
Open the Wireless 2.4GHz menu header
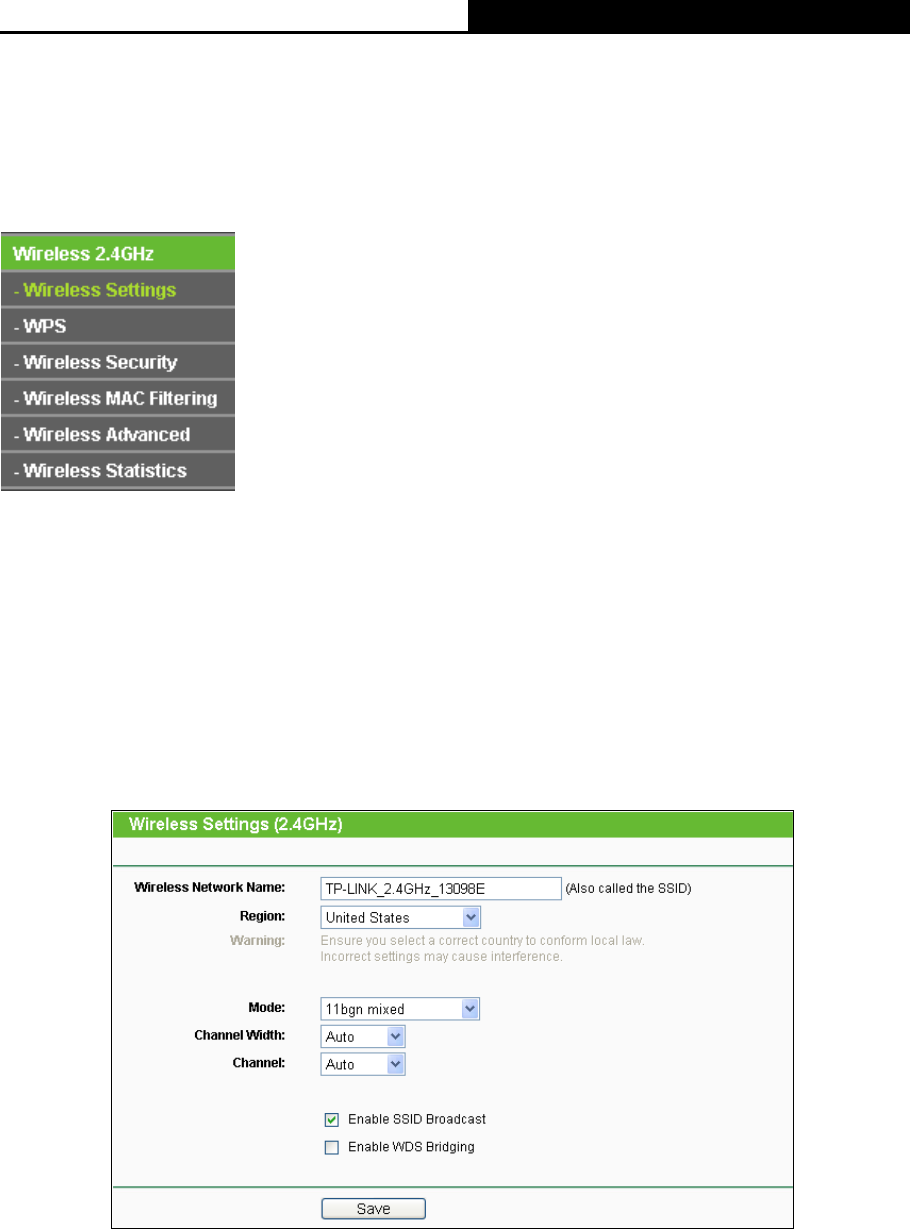point(117,254)
